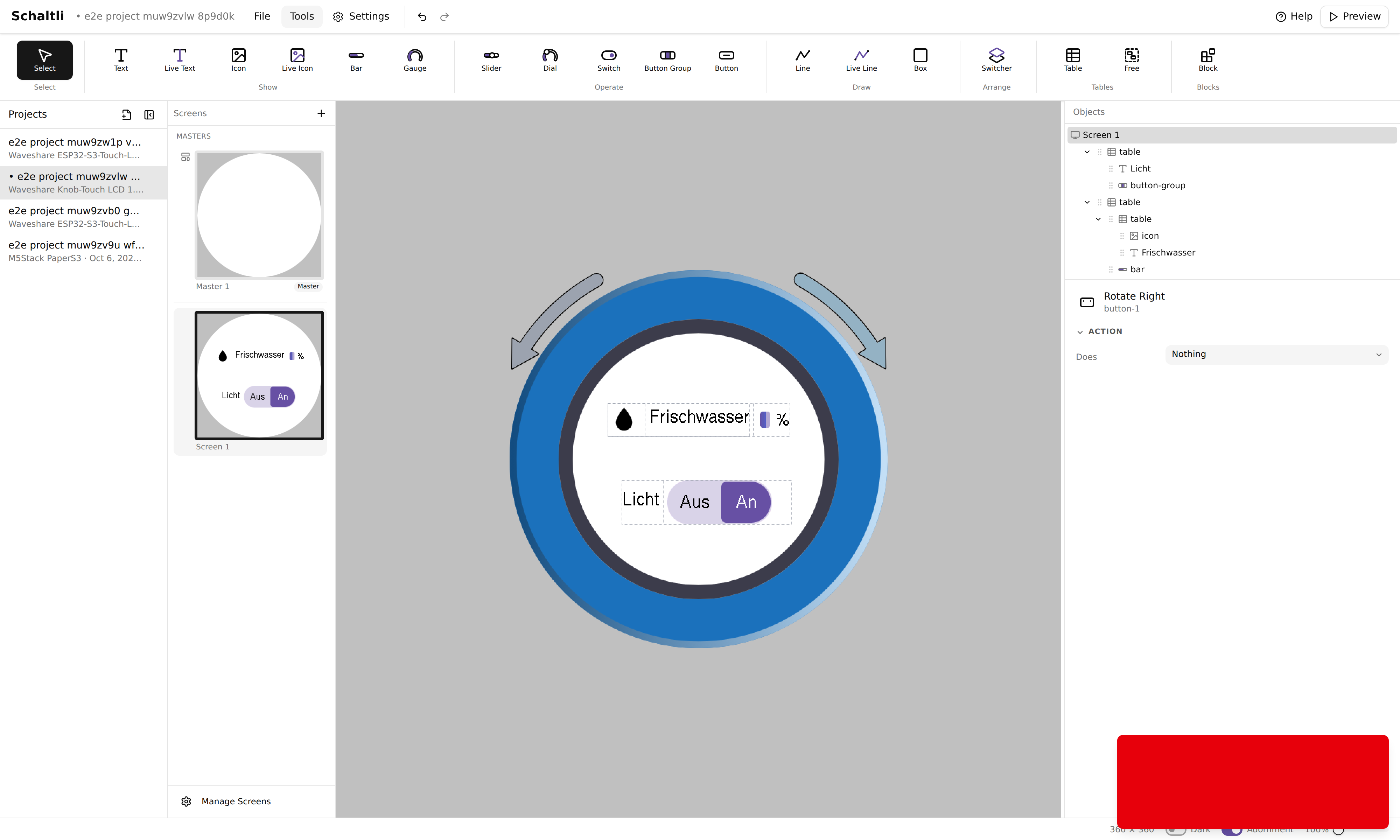
Task: Select the Bar tool
Action: click(356, 60)
